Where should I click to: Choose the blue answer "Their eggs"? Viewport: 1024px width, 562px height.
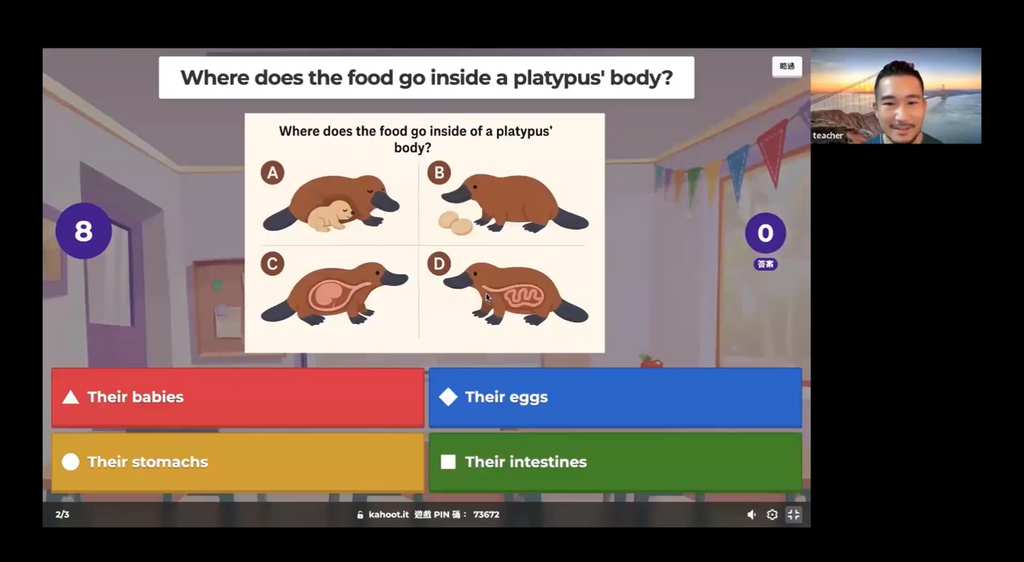615,397
